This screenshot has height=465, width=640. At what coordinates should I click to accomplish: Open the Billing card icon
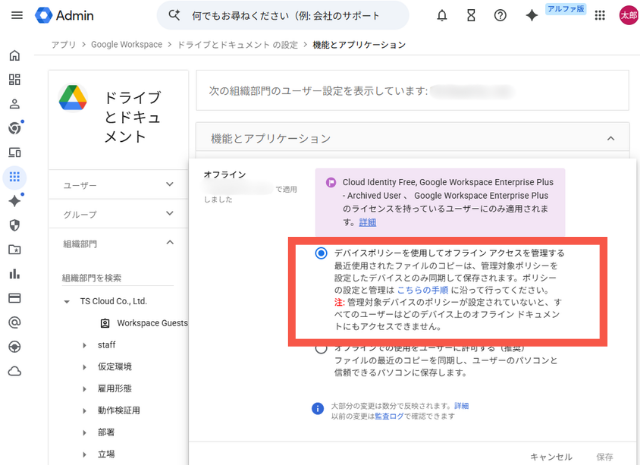pos(15,298)
